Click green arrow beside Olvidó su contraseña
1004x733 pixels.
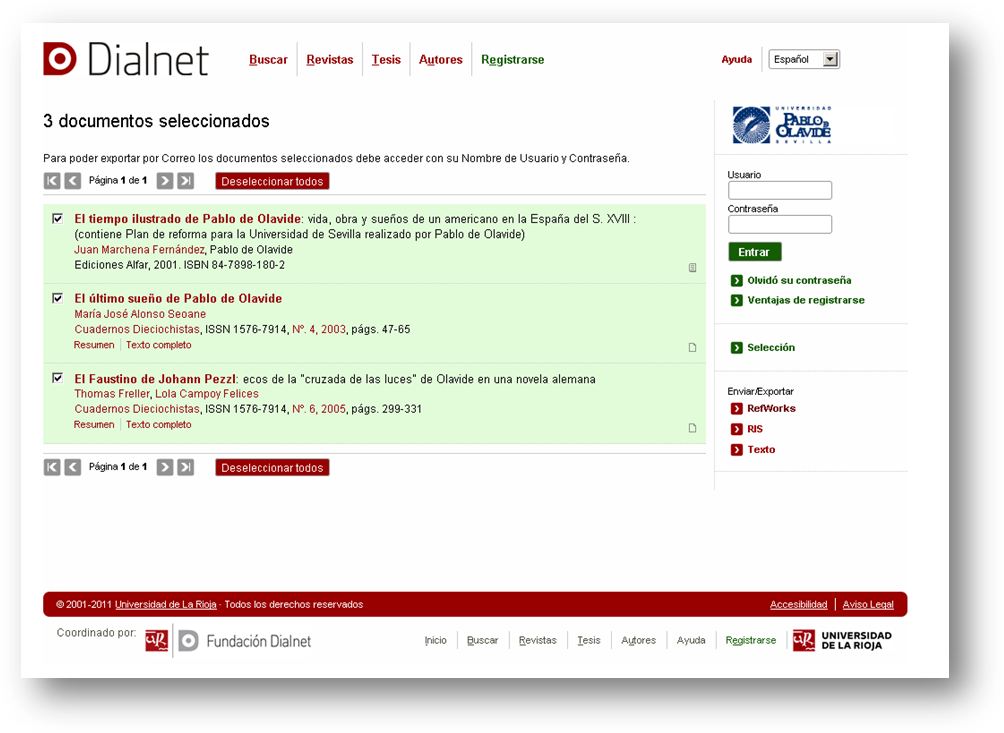click(736, 280)
